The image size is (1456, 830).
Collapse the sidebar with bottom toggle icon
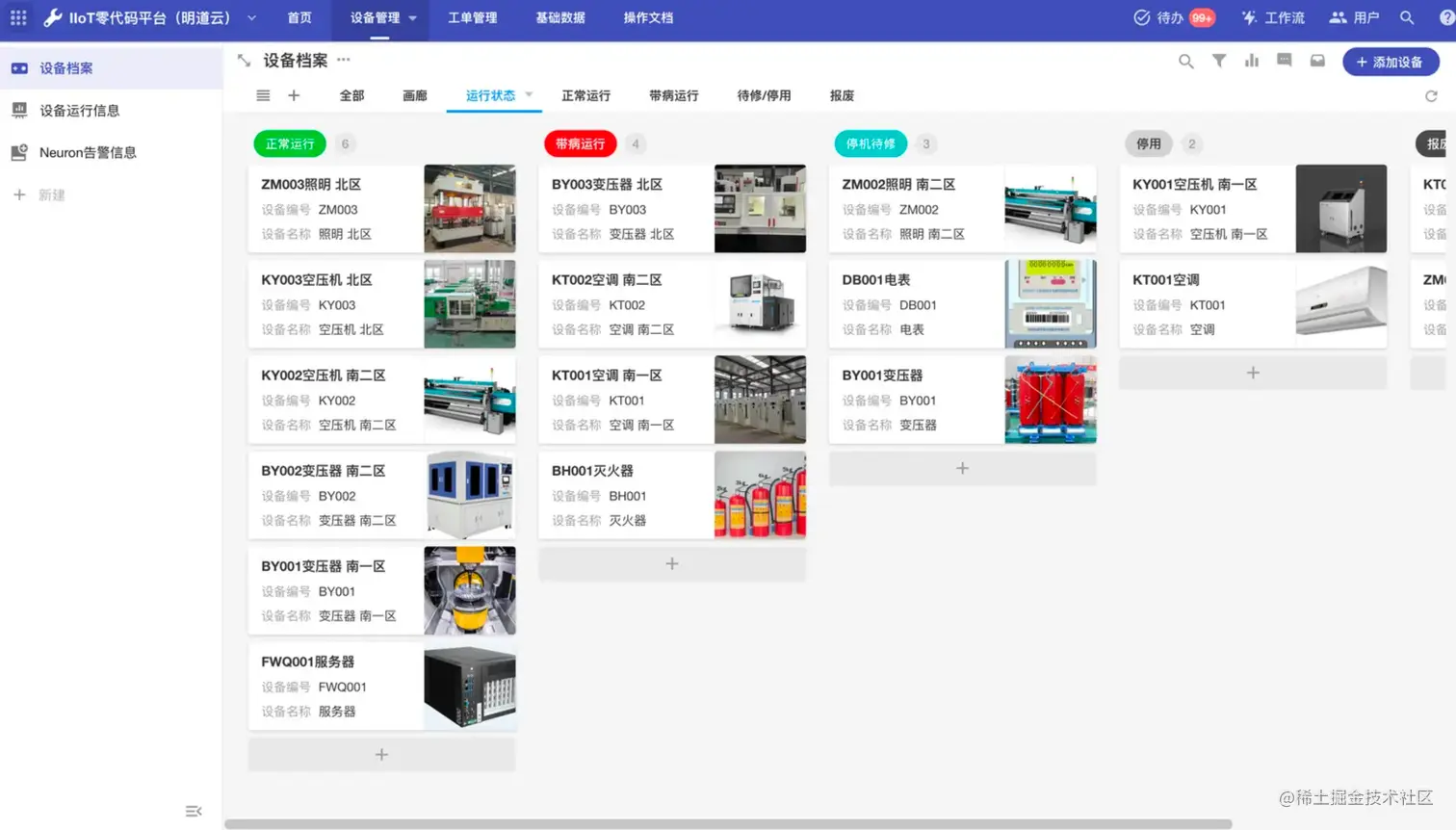tap(194, 811)
